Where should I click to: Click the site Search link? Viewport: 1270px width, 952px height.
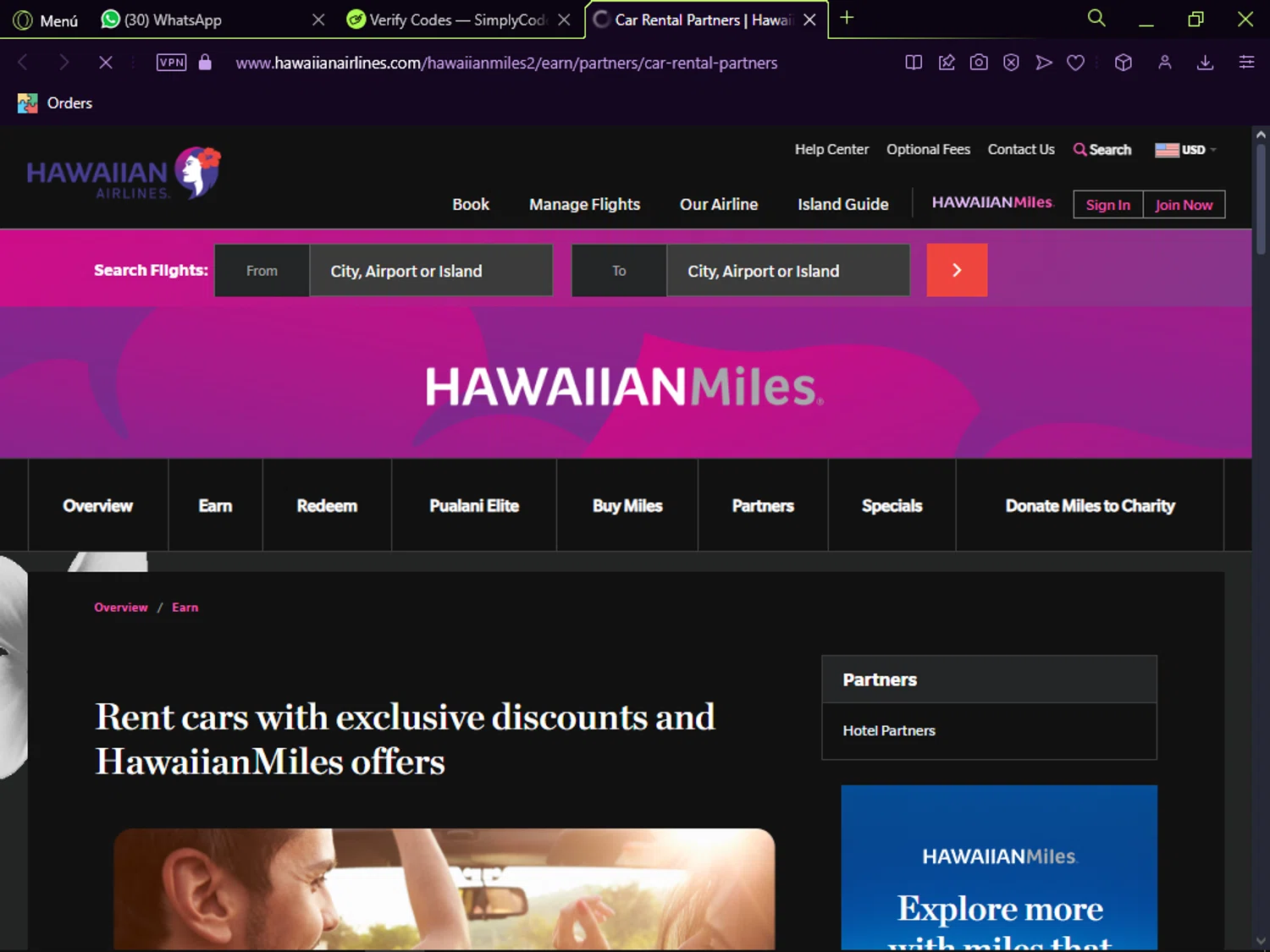click(1102, 150)
